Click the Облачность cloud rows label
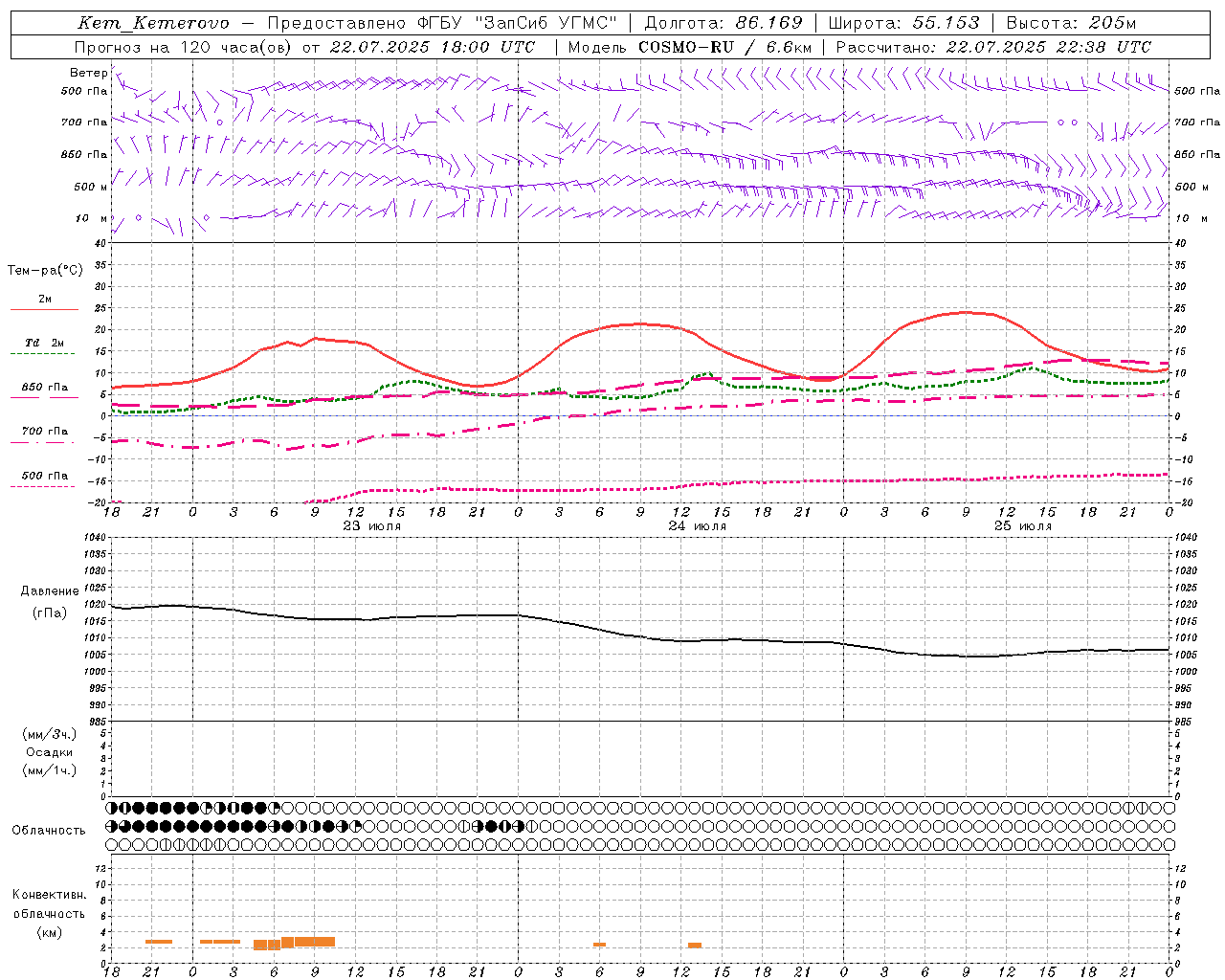This screenshot has width=1225, height=980. [x=49, y=830]
